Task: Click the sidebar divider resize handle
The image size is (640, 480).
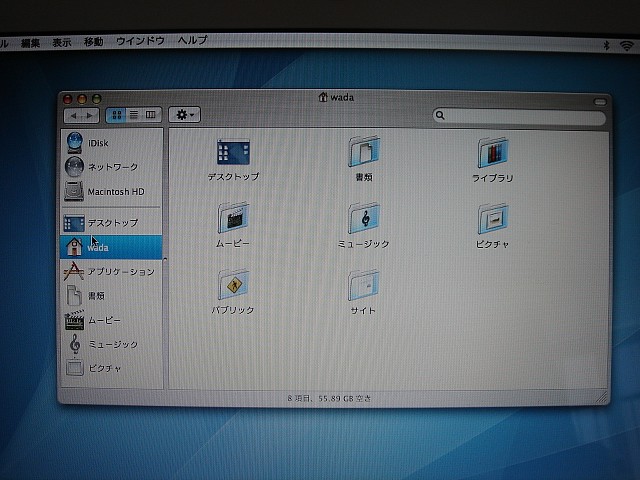Action: click(x=165, y=258)
